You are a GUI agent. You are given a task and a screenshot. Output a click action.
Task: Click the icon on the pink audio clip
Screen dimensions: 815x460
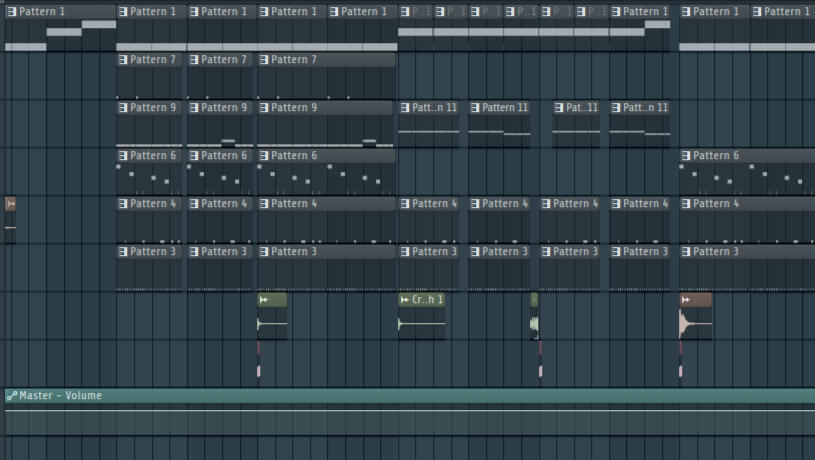coord(686,300)
